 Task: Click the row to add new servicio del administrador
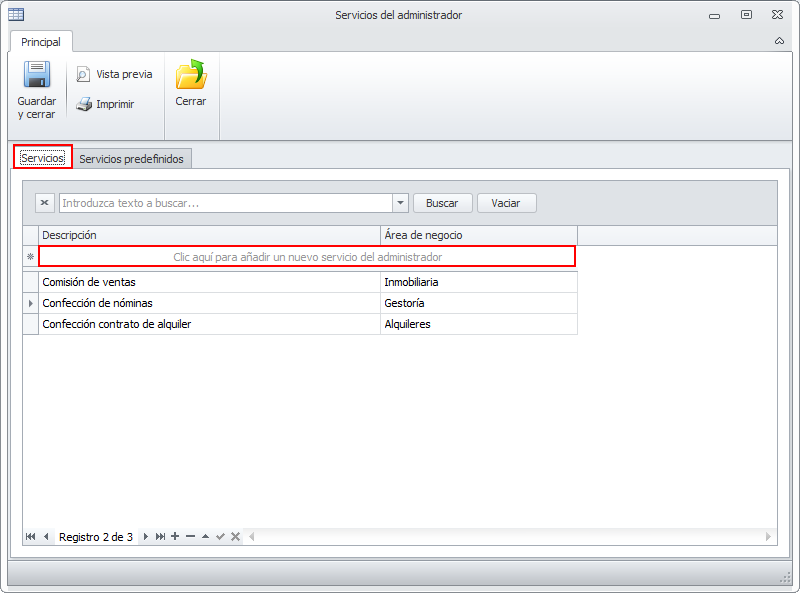307,257
